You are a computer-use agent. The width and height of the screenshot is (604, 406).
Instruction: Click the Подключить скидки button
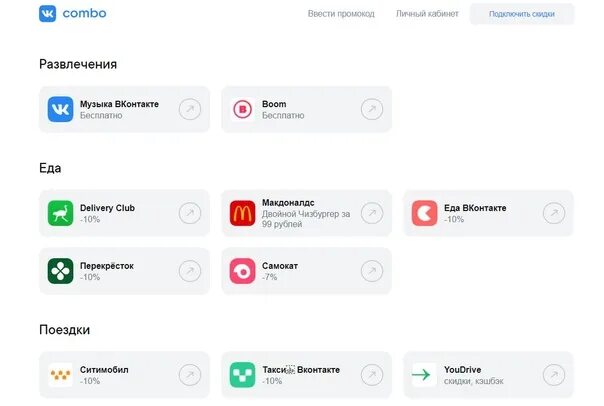point(522,14)
